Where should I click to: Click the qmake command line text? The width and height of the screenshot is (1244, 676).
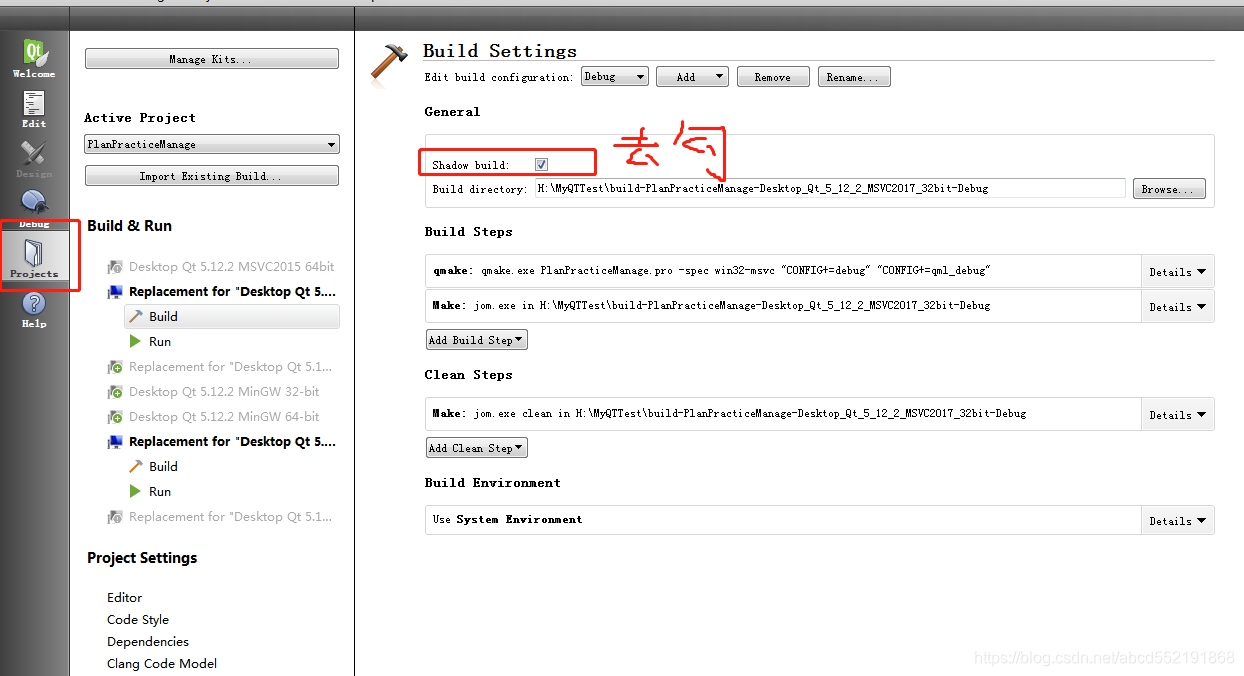point(712,270)
